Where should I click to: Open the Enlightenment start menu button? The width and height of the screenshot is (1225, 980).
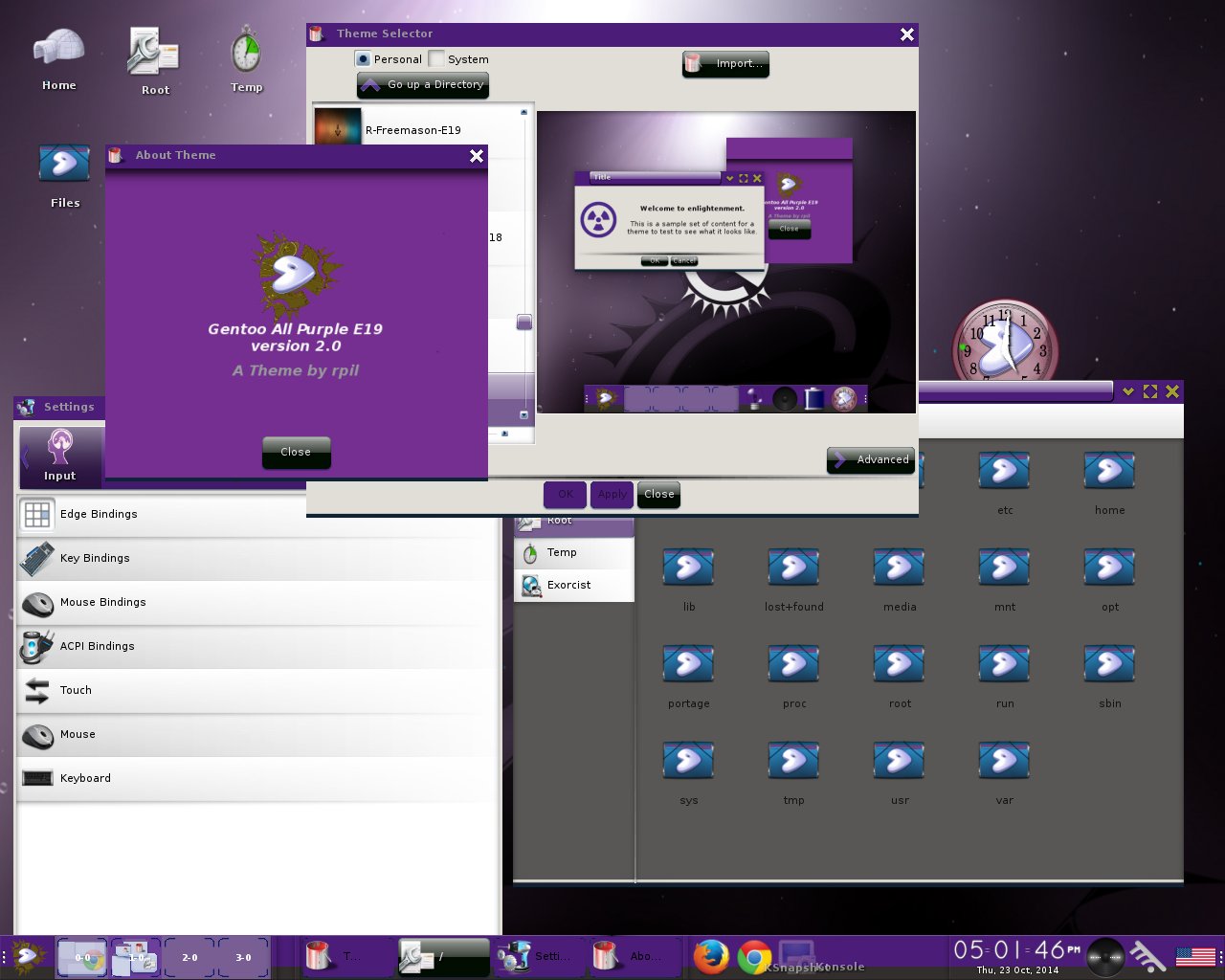tap(28, 957)
